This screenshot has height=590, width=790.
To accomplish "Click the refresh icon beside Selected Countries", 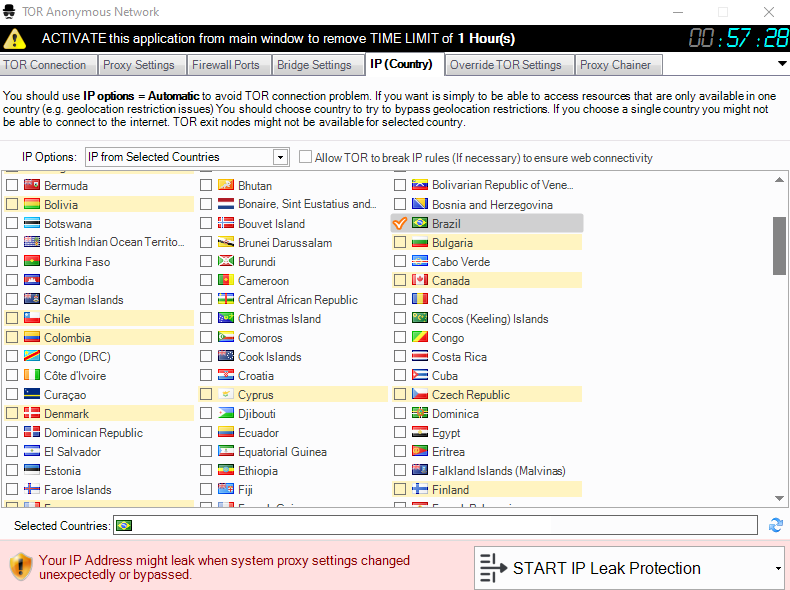I will (x=776, y=525).
